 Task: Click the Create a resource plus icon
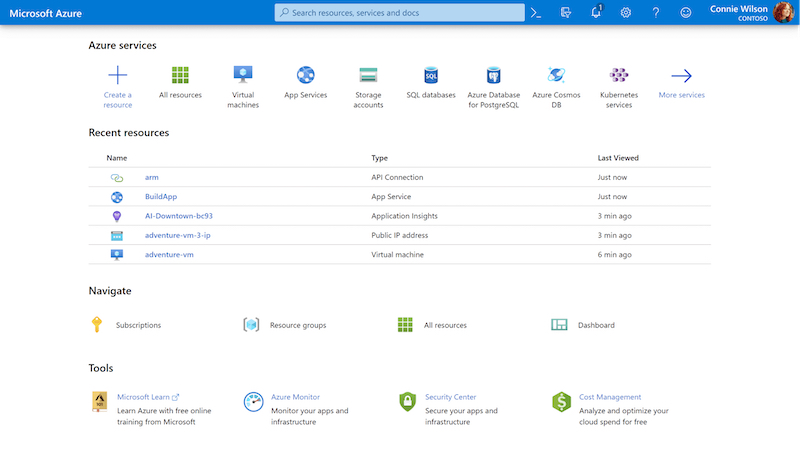tap(118, 75)
